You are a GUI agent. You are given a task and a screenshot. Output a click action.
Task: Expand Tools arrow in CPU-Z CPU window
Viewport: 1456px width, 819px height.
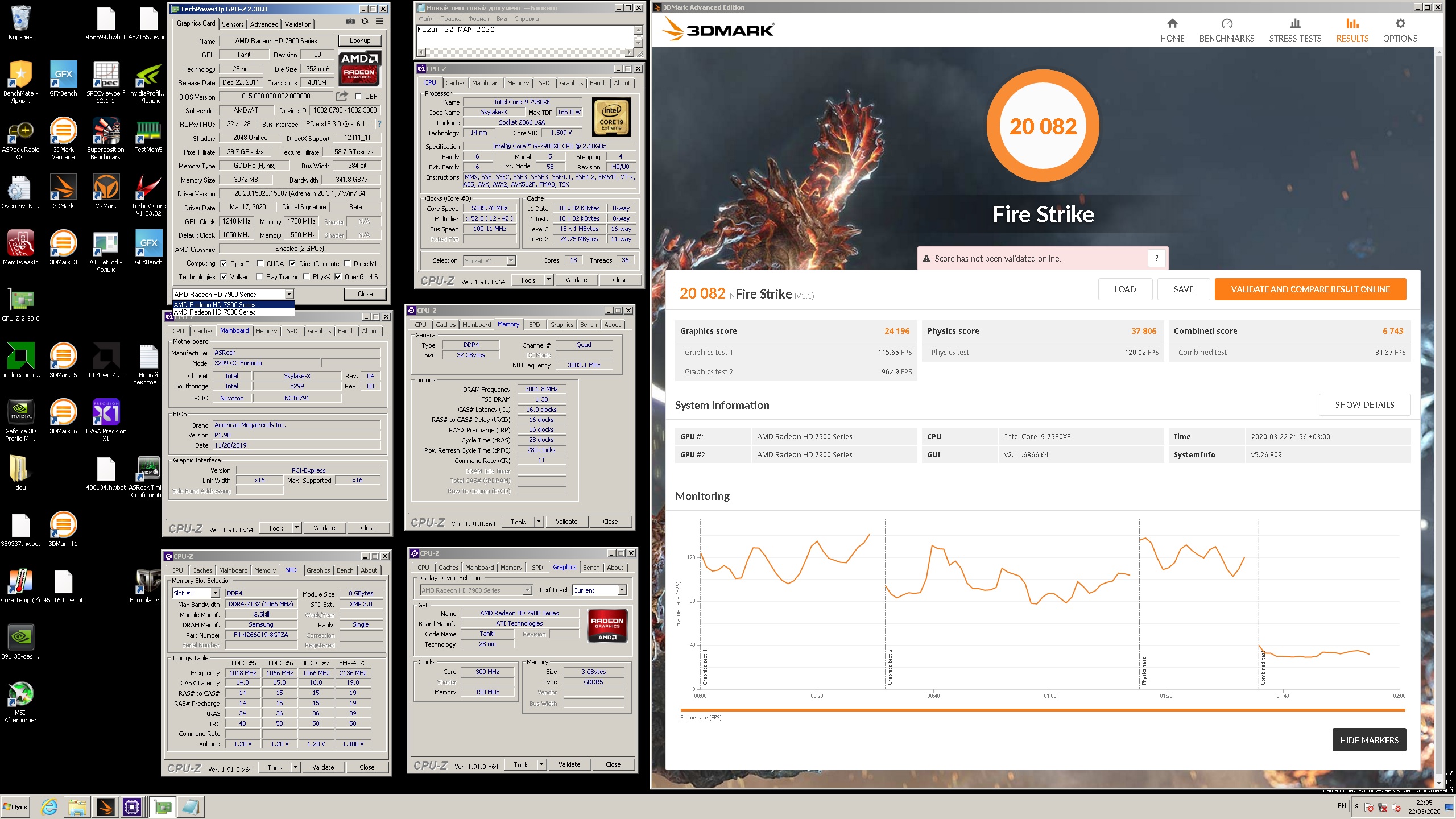click(x=548, y=280)
